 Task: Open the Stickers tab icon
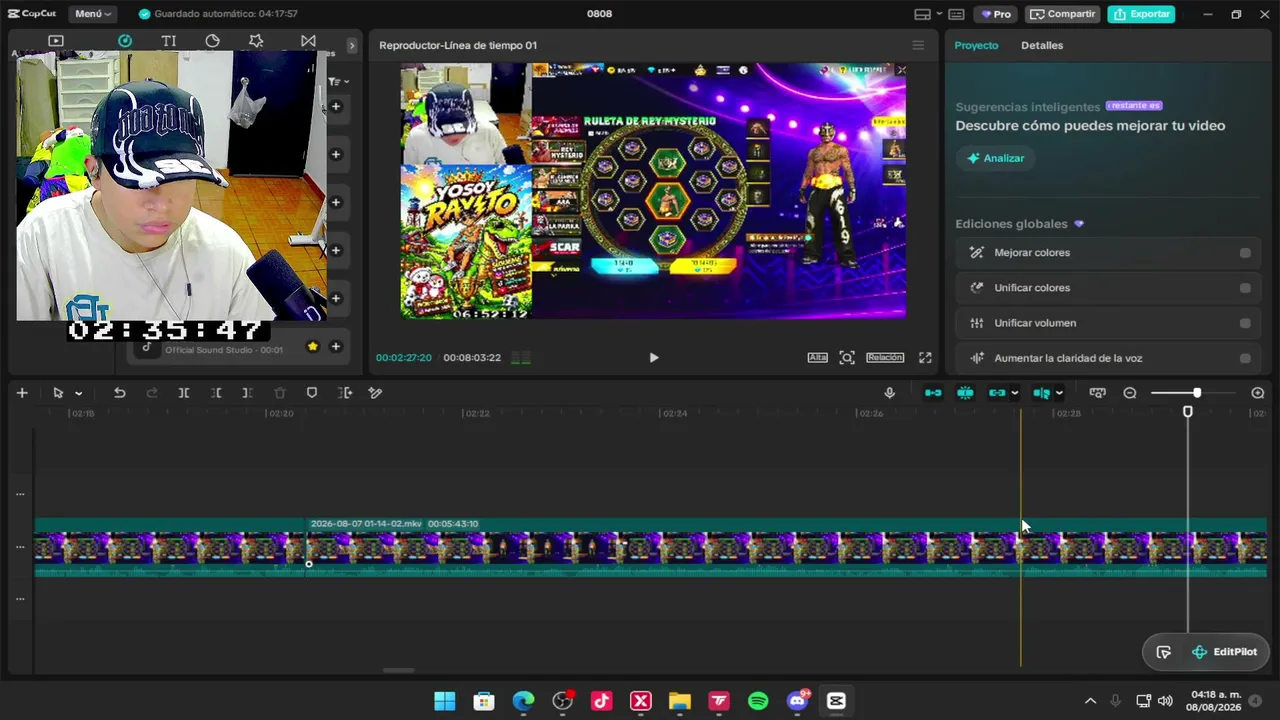(213, 41)
